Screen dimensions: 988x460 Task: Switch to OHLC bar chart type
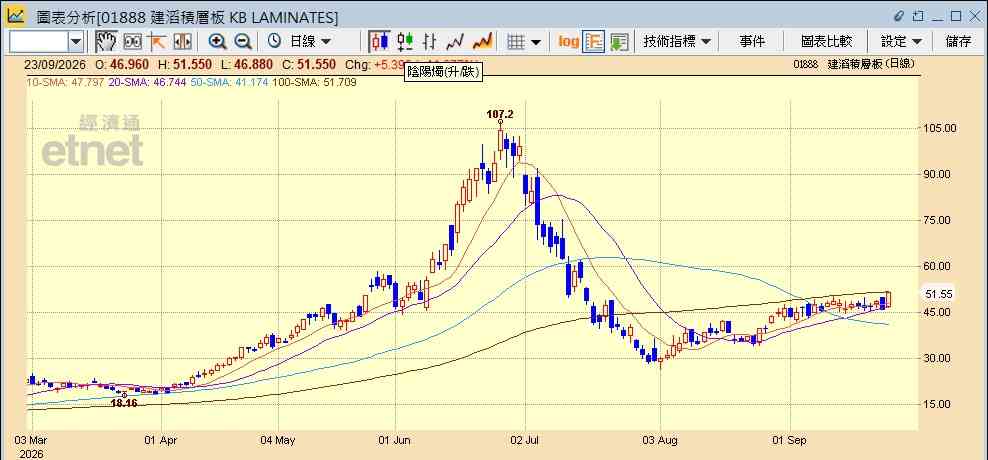(430, 42)
